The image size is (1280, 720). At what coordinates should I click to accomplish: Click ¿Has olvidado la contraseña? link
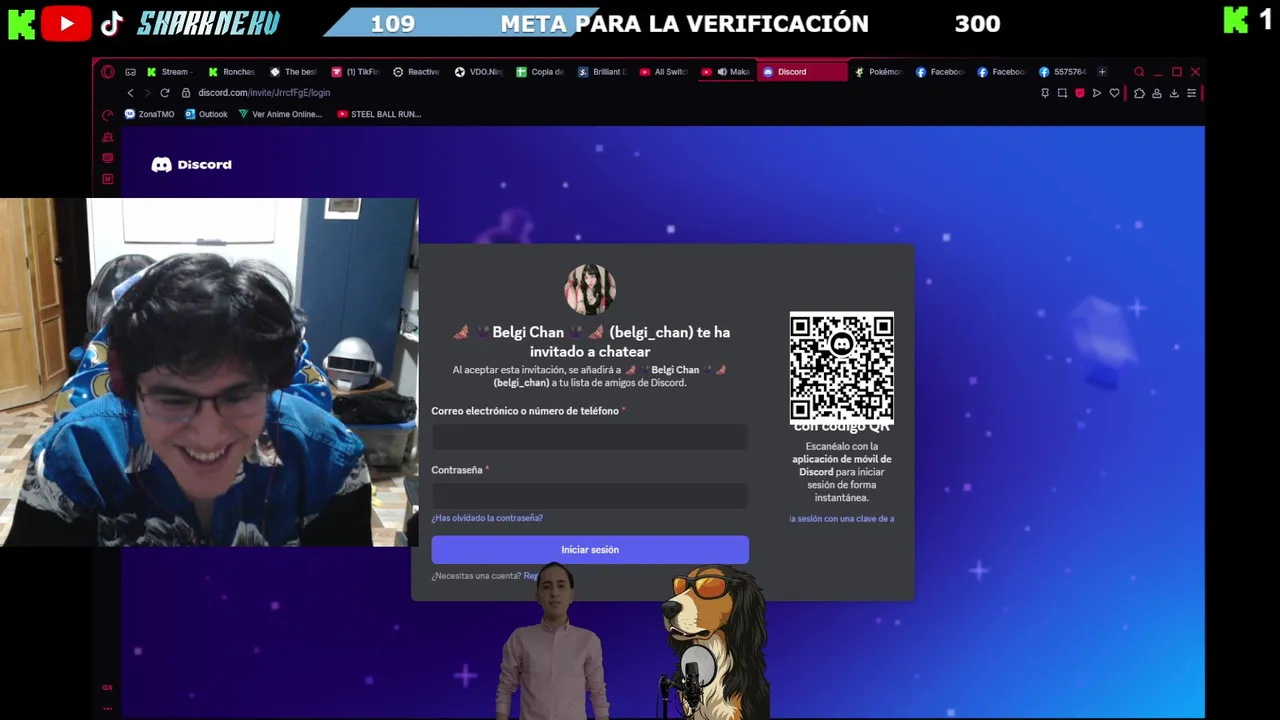coord(487,518)
